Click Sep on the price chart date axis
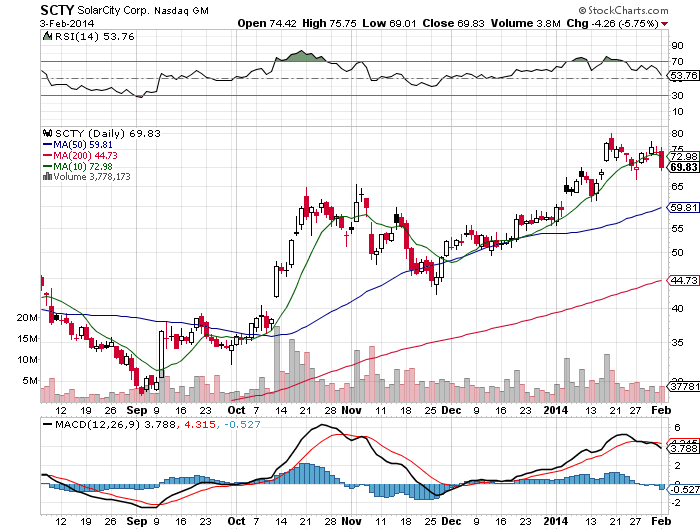The image size is (700, 530). [137, 410]
